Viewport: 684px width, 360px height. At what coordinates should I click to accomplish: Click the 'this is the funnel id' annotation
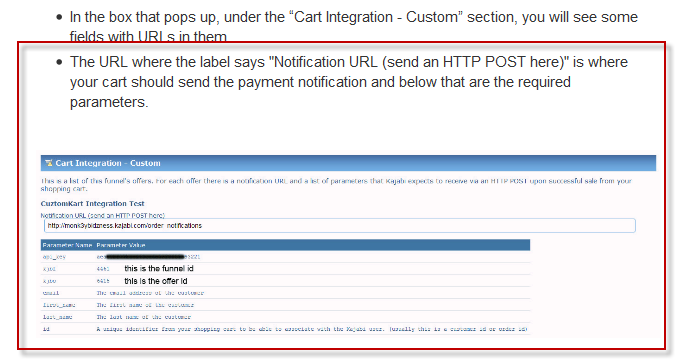159,268
